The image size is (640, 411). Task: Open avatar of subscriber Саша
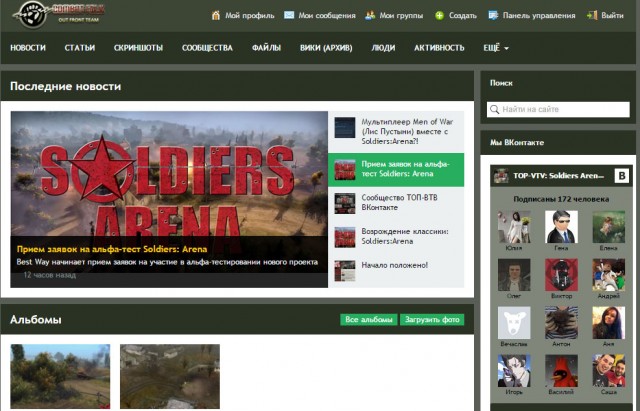point(609,371)
